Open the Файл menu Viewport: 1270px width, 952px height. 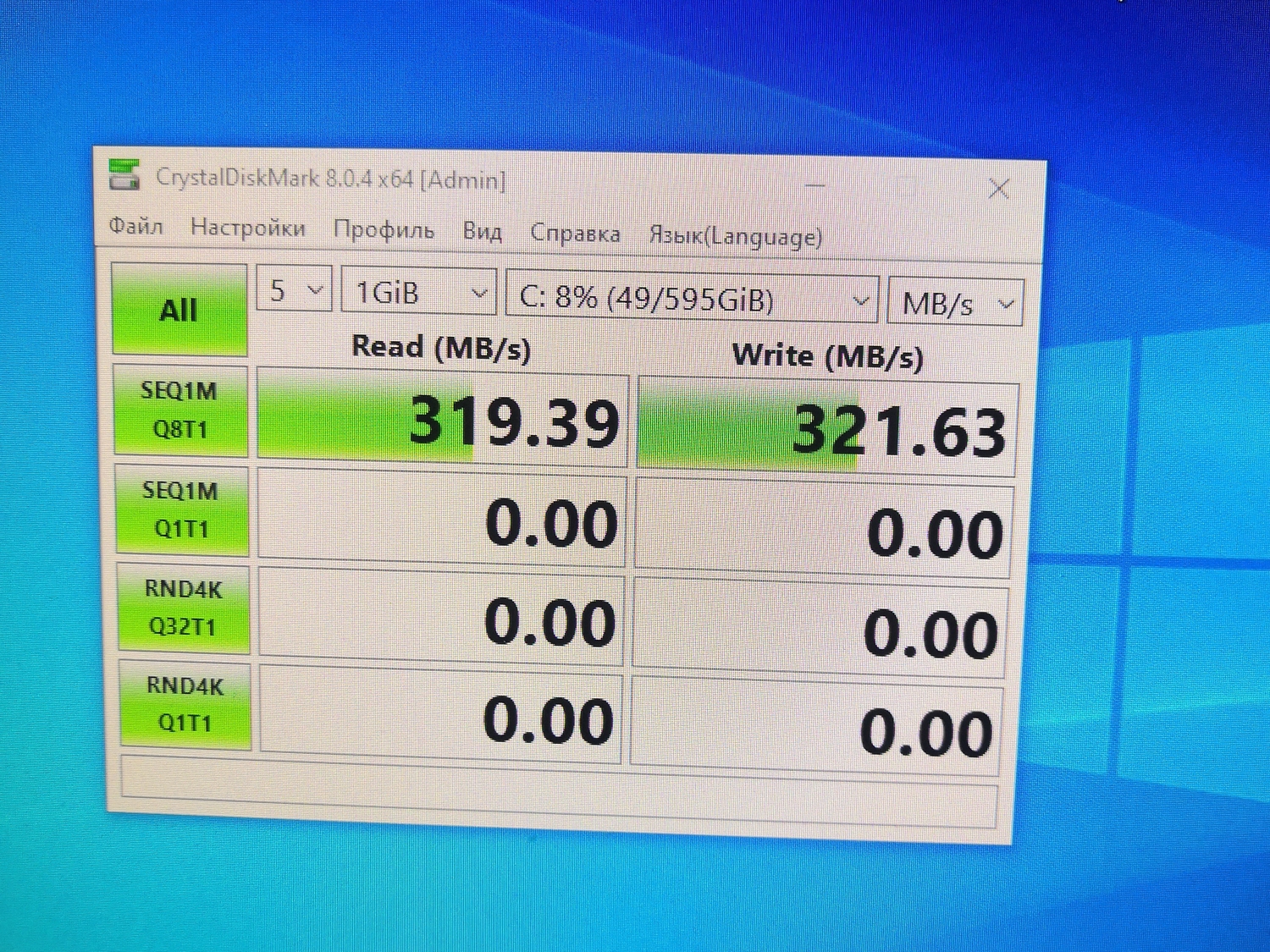pyautogui.click(x=136, y=226)
